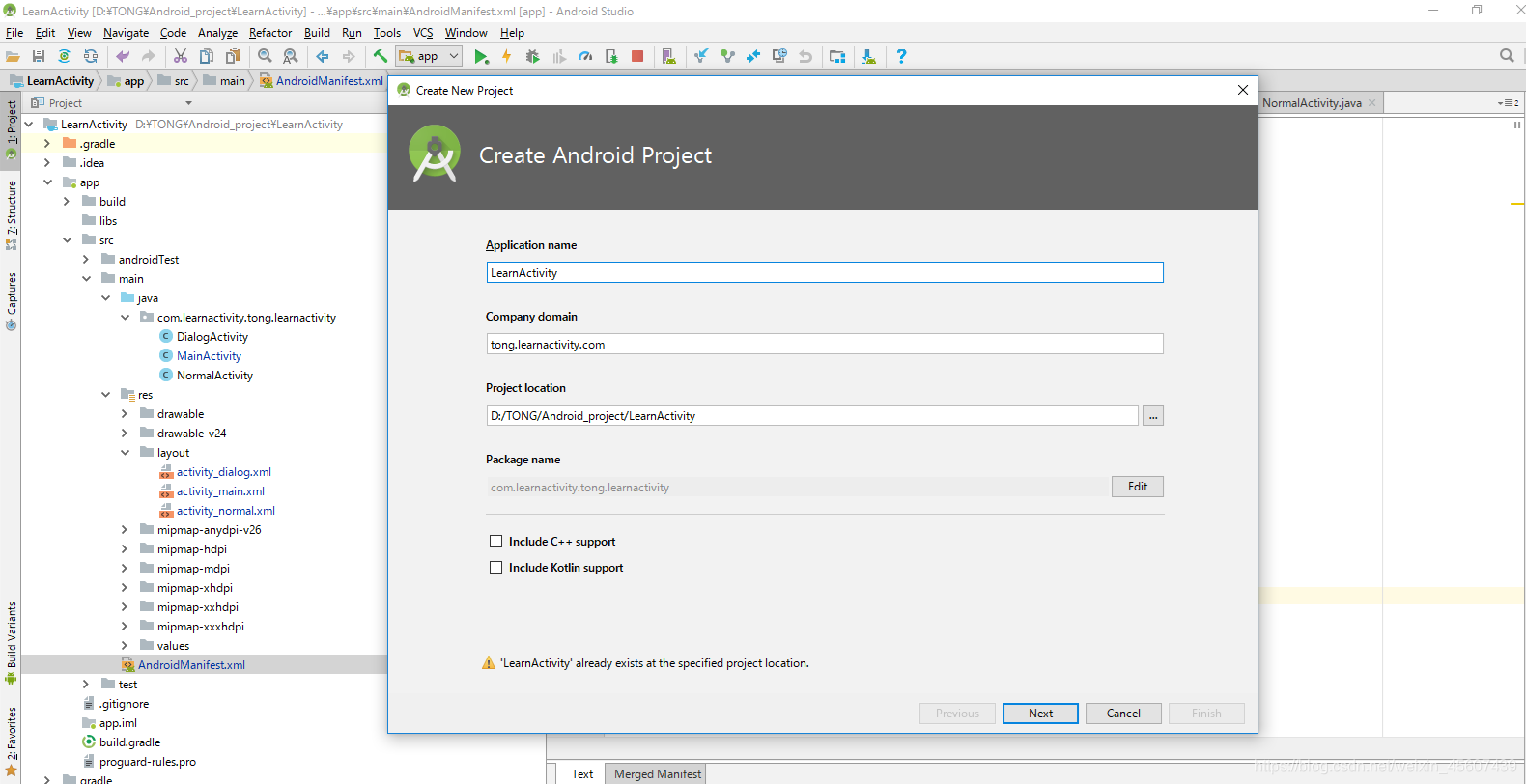Open Structure side panel tab
Screen dimensions: 1526x784
point(11,215)
